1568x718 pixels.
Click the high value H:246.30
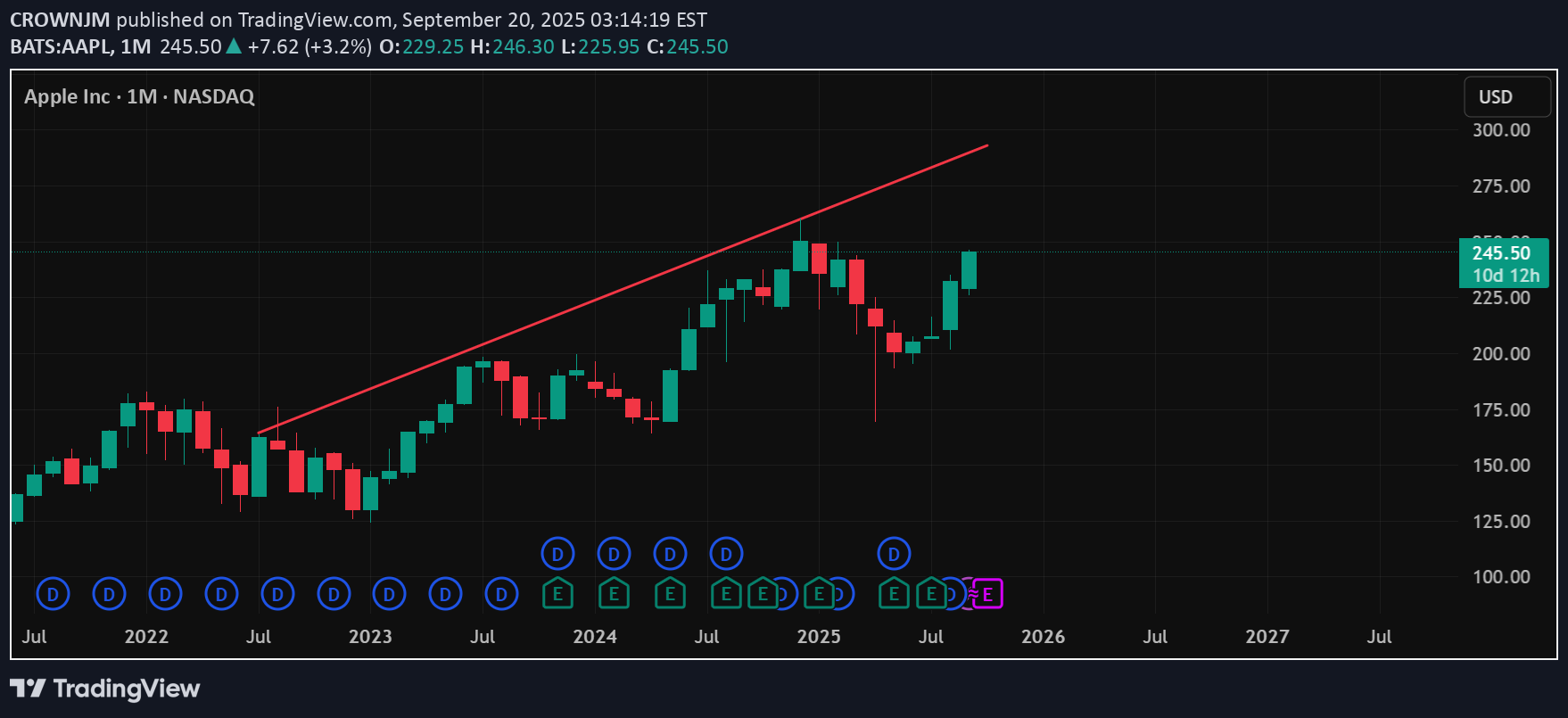[x=512, y=46]
